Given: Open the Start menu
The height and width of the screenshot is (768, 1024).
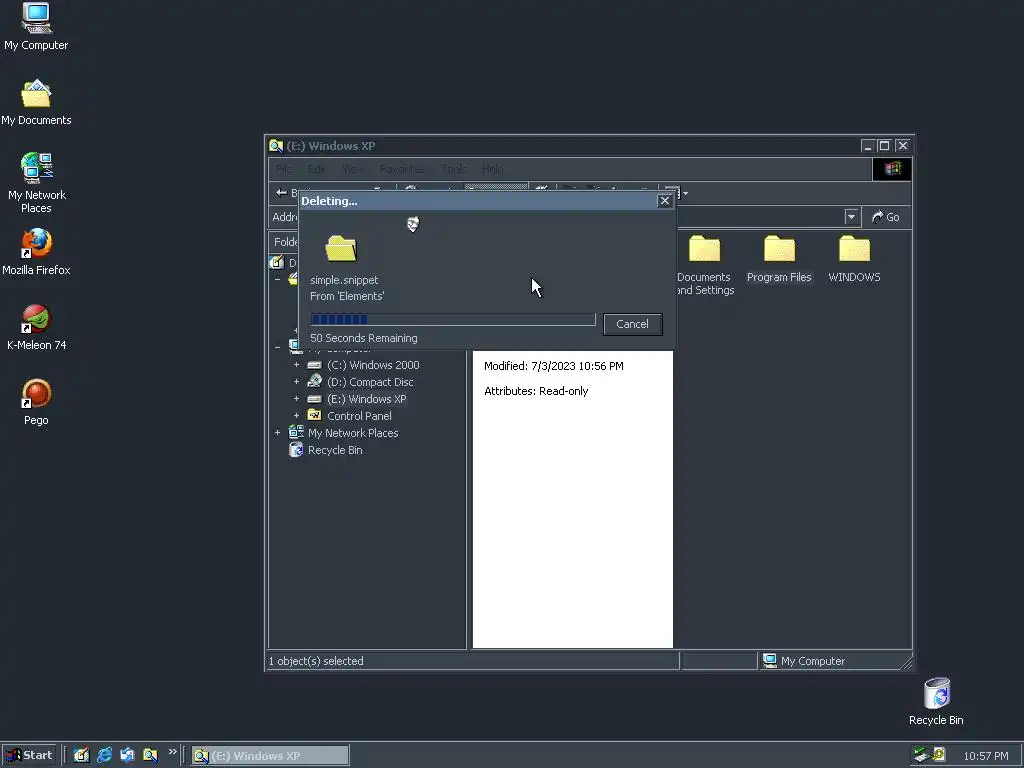Looking at the screenshot, I should (30, 756).
